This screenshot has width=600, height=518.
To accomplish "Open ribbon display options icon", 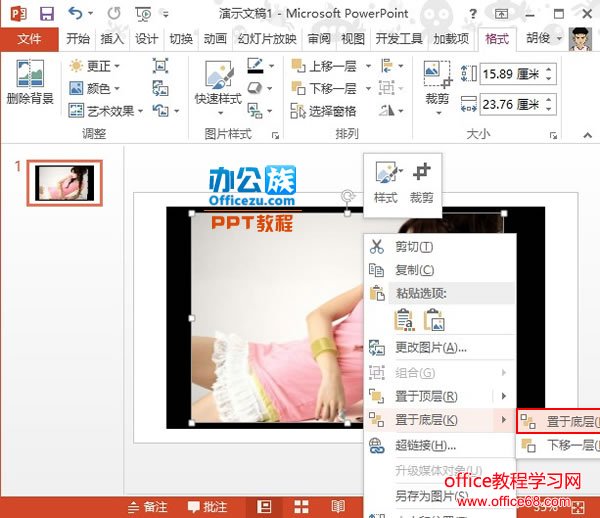I will (x=501, y=14).
